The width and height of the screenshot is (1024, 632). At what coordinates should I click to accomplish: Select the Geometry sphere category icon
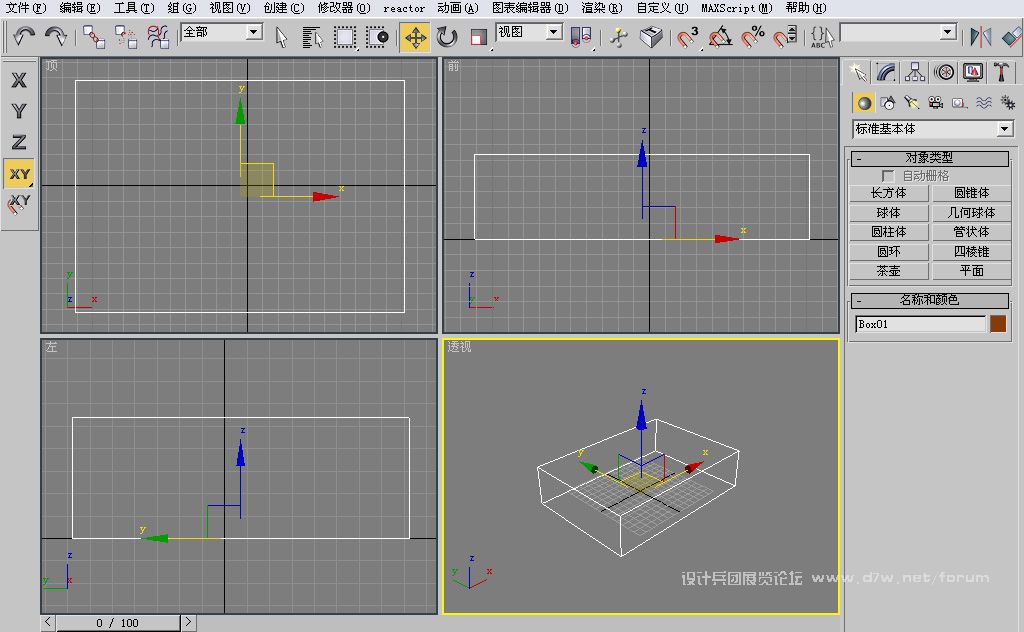point(864,103)
